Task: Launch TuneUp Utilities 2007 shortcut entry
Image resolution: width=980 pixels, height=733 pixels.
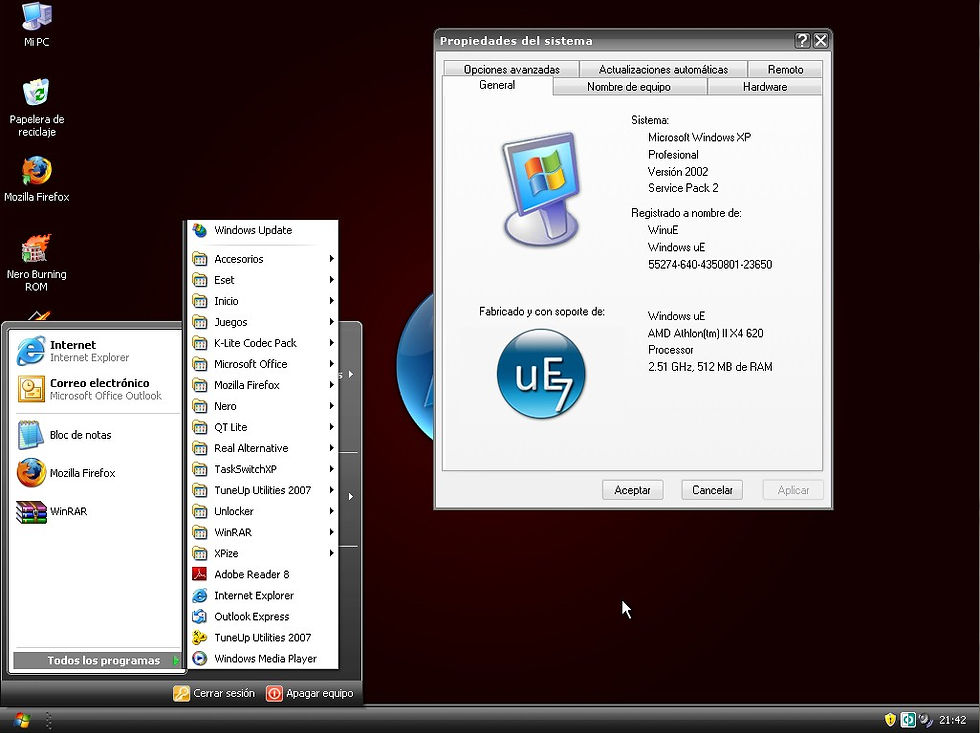Action: click(262, 637)
